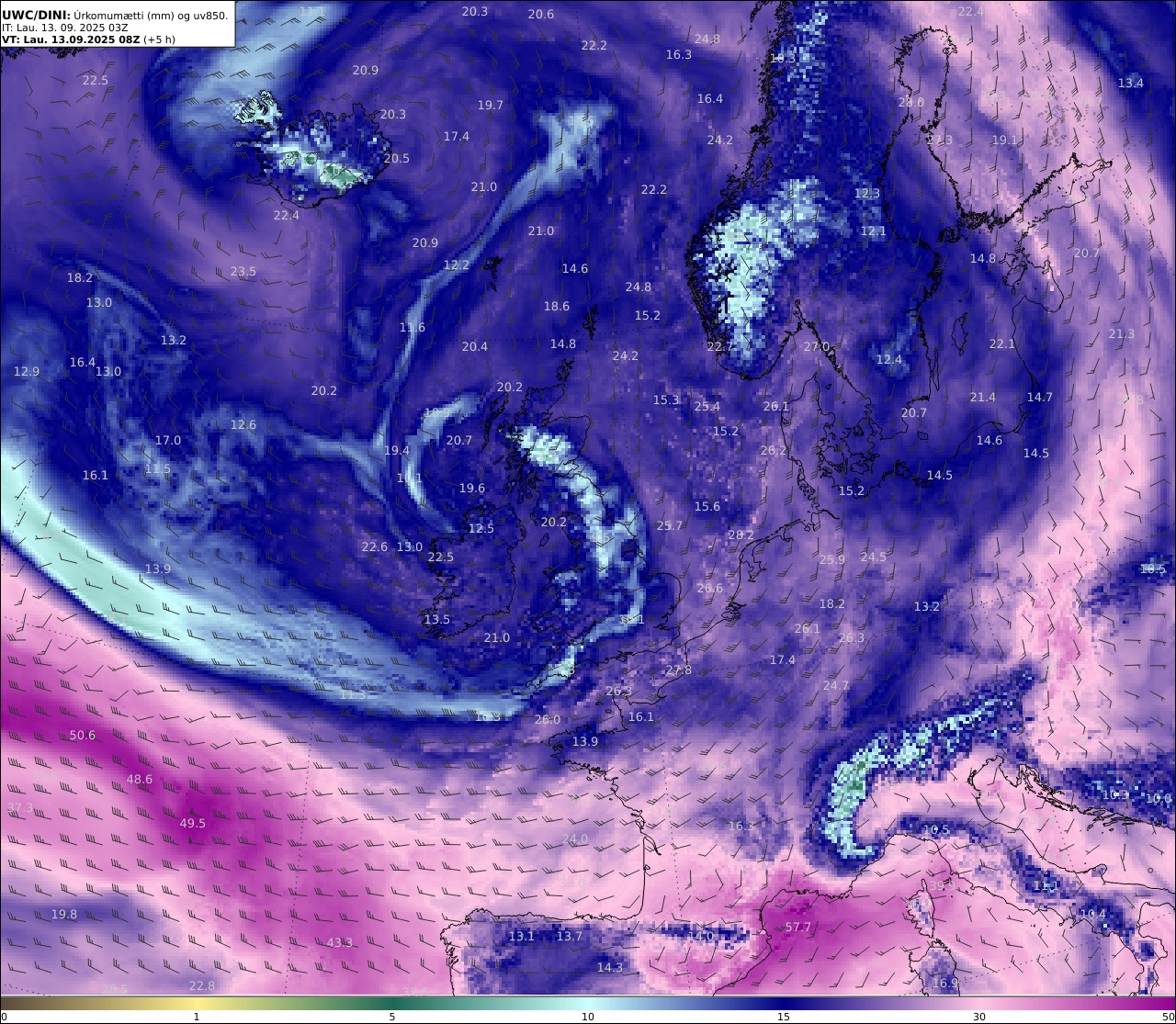Click the map value '22.1'
1176x1024 pixels.
tap(1002, 344)
